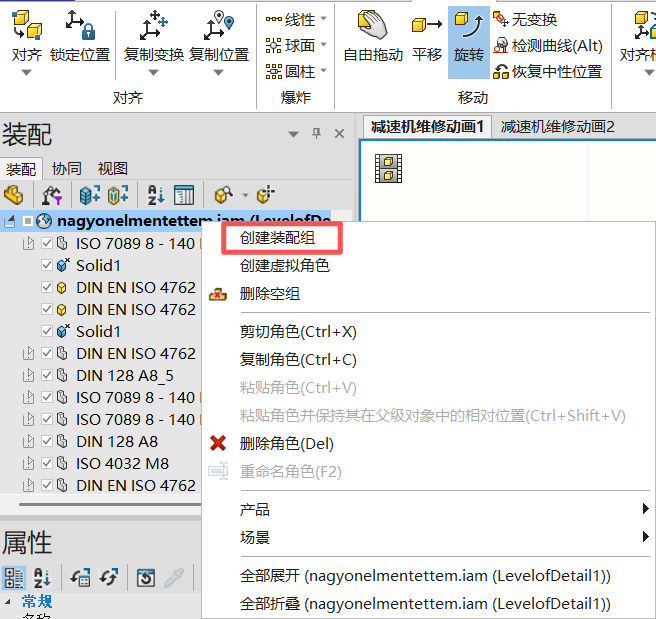
Task: Open dropdown arrow under 对齐 tool
Action: [26, 73]
